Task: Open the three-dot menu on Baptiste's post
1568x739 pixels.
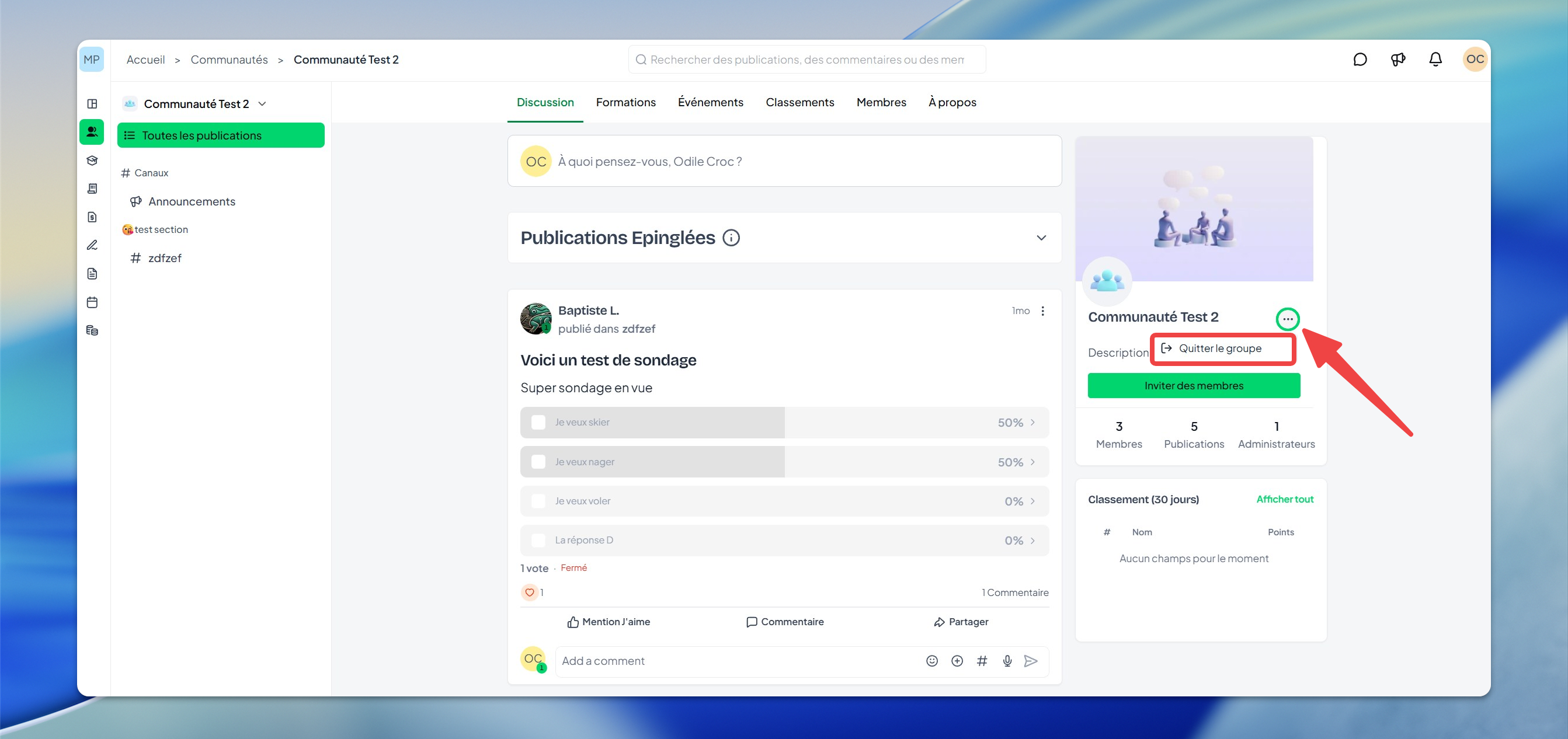Action: click(x=1042, y=311)
